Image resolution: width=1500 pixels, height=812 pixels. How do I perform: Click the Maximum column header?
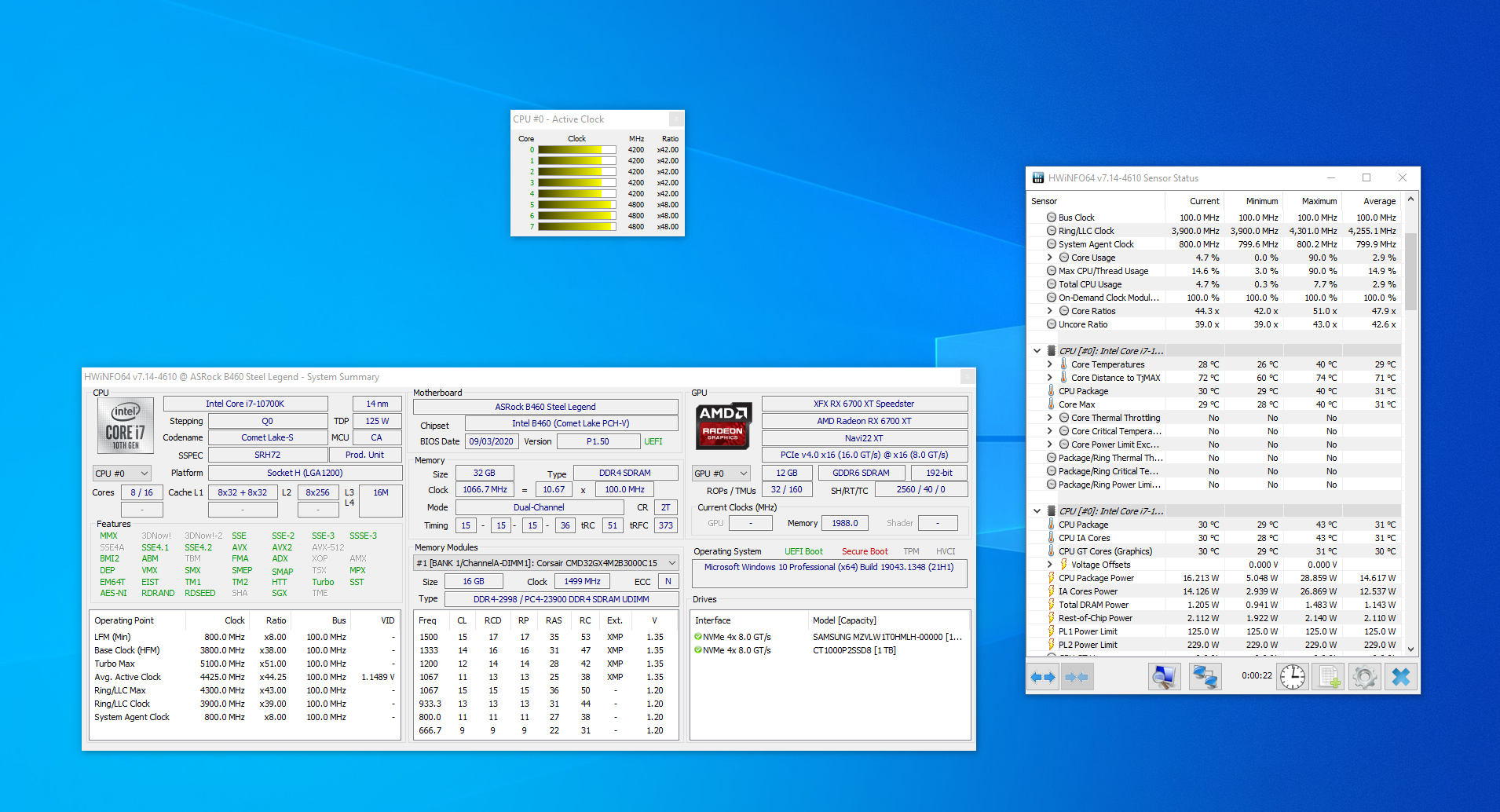1312,201
